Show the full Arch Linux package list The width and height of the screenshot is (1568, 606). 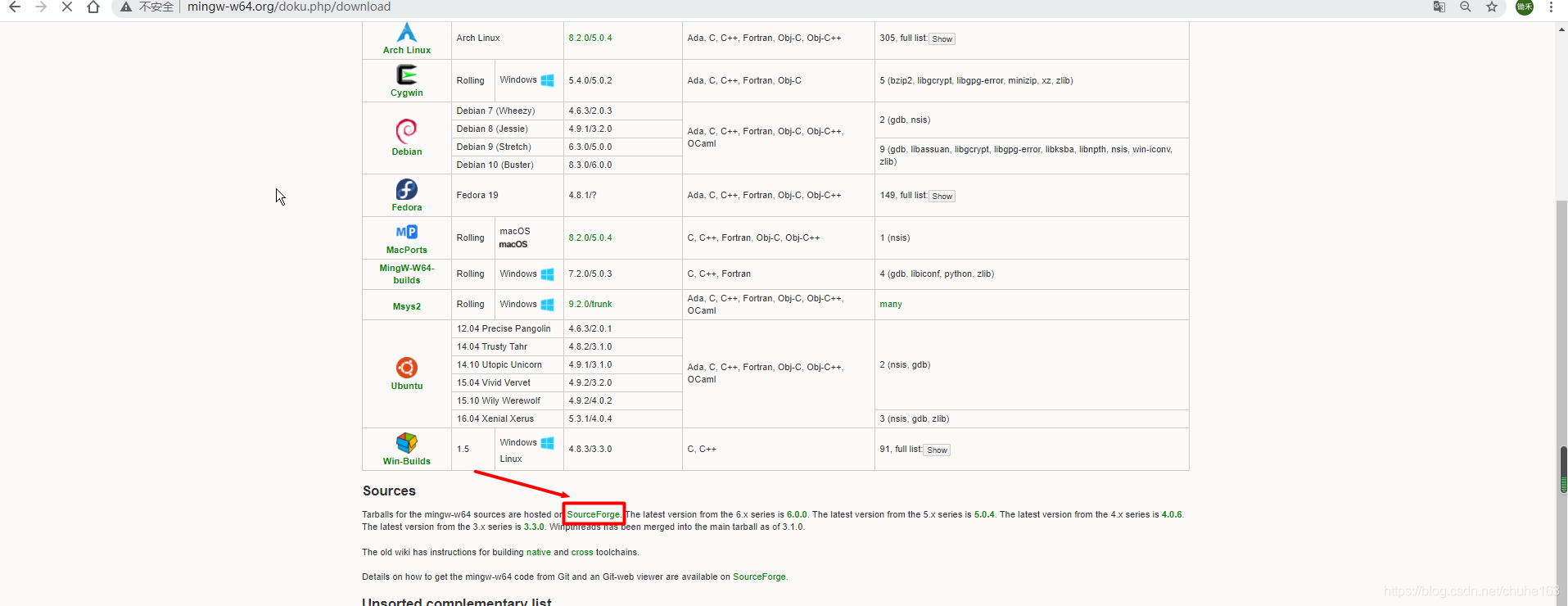(x=942, y=39)
